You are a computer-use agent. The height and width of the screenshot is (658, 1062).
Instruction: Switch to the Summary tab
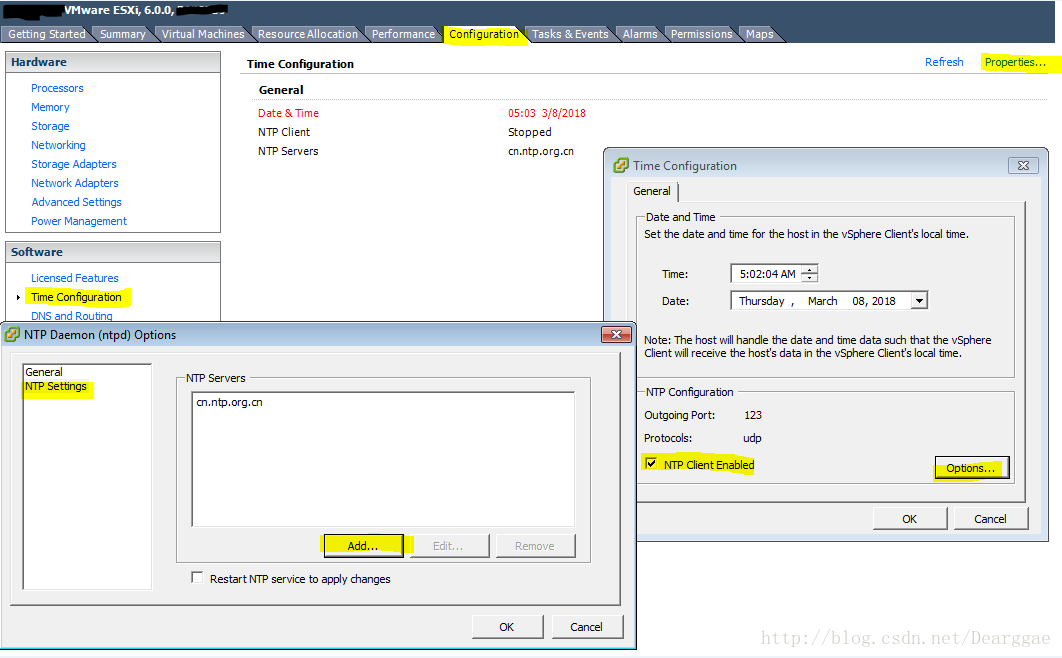tap(123, 34)
